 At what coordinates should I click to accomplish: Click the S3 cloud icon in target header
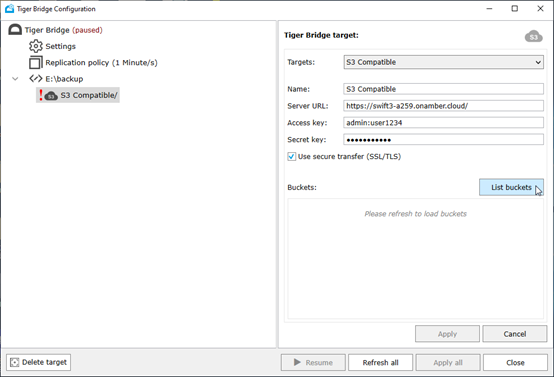[534, 36]
